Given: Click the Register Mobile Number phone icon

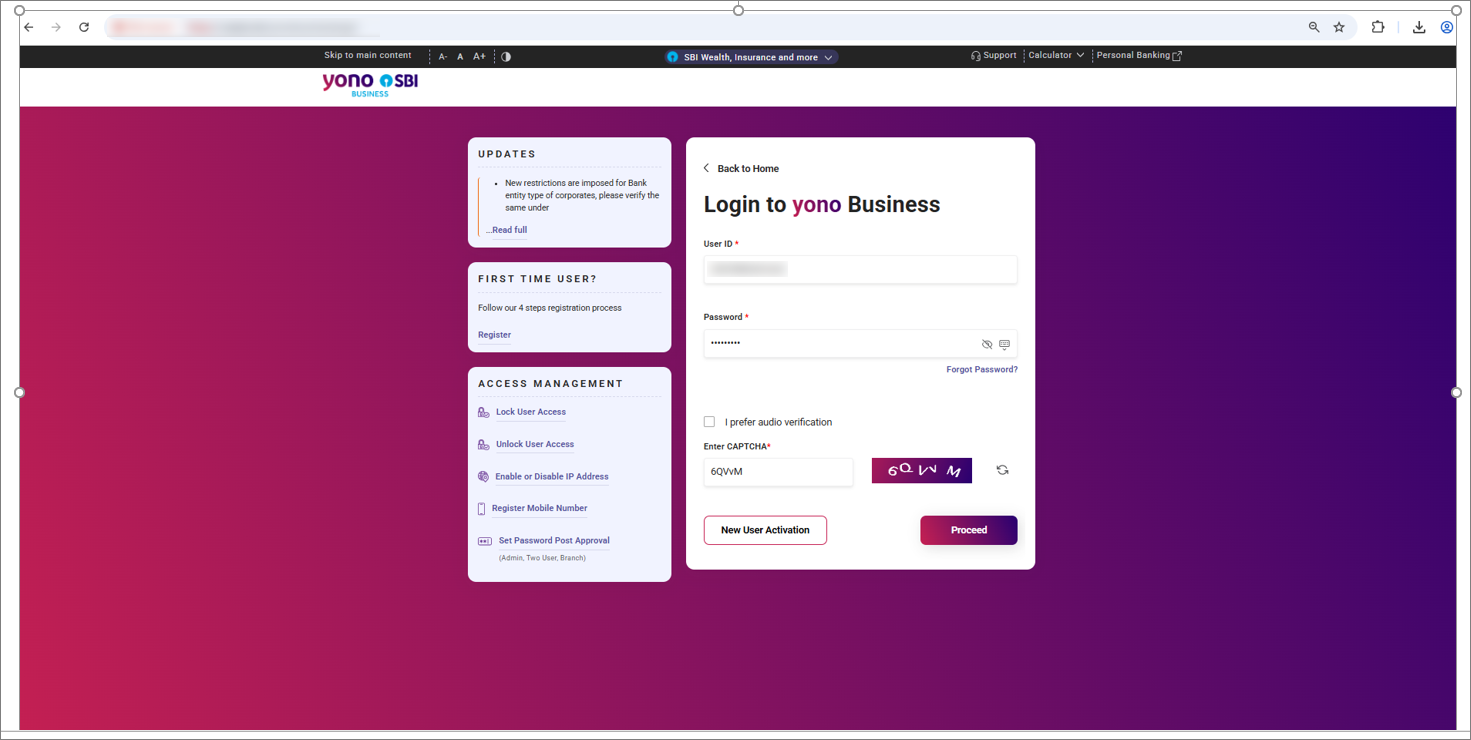Looking at the screenshot, I should [482, 509].
